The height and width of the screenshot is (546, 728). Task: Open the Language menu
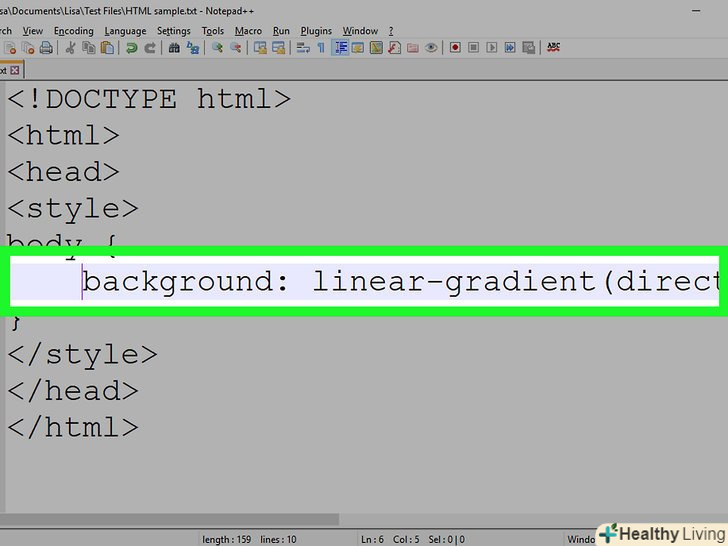coord(125,31)
